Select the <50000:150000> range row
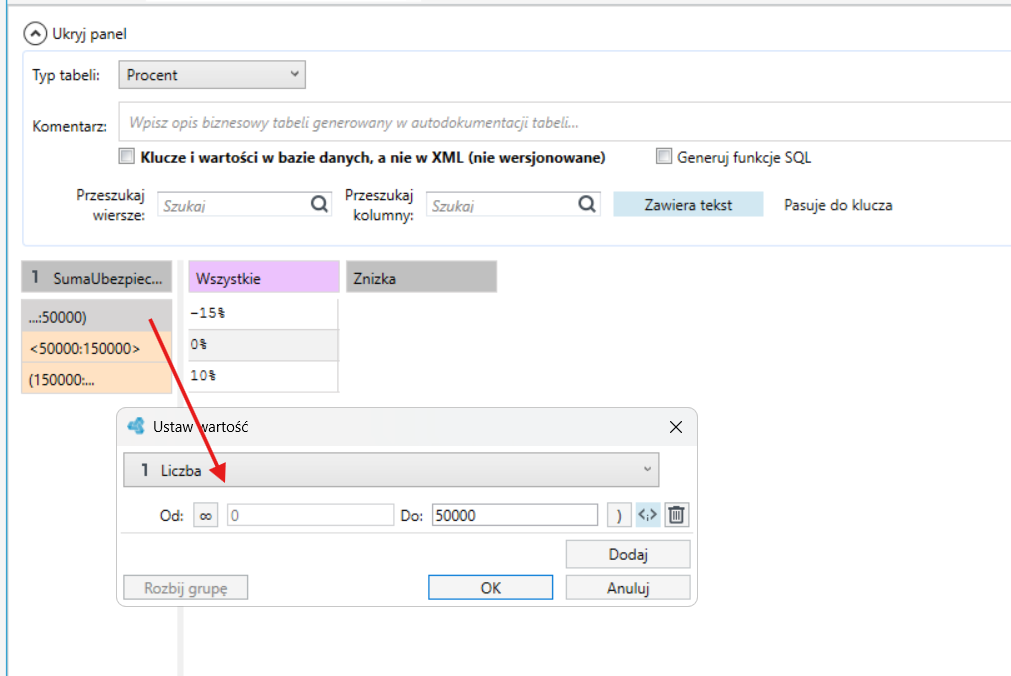This screenshot has width=1011, height=676. 97,348
